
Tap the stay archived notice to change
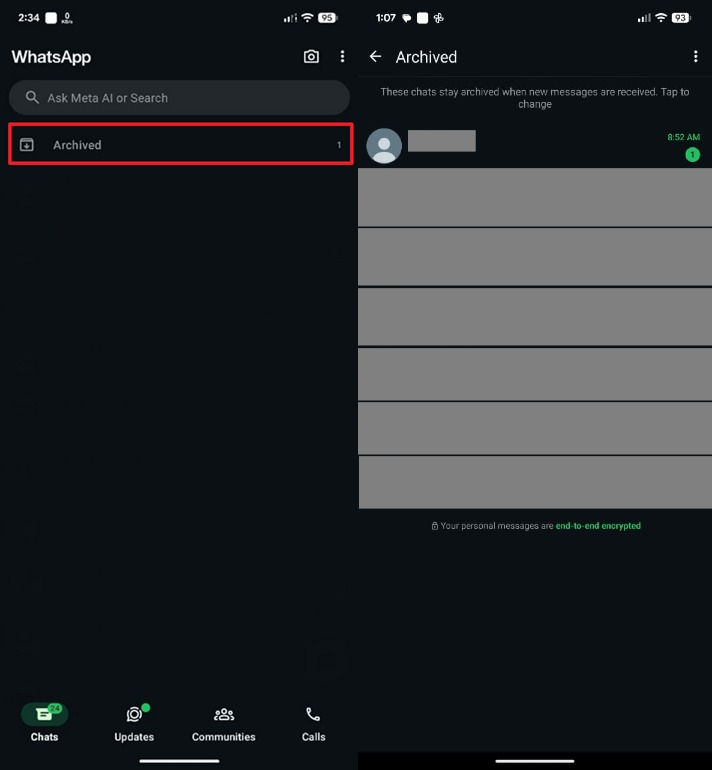click(x=535, y=98)
